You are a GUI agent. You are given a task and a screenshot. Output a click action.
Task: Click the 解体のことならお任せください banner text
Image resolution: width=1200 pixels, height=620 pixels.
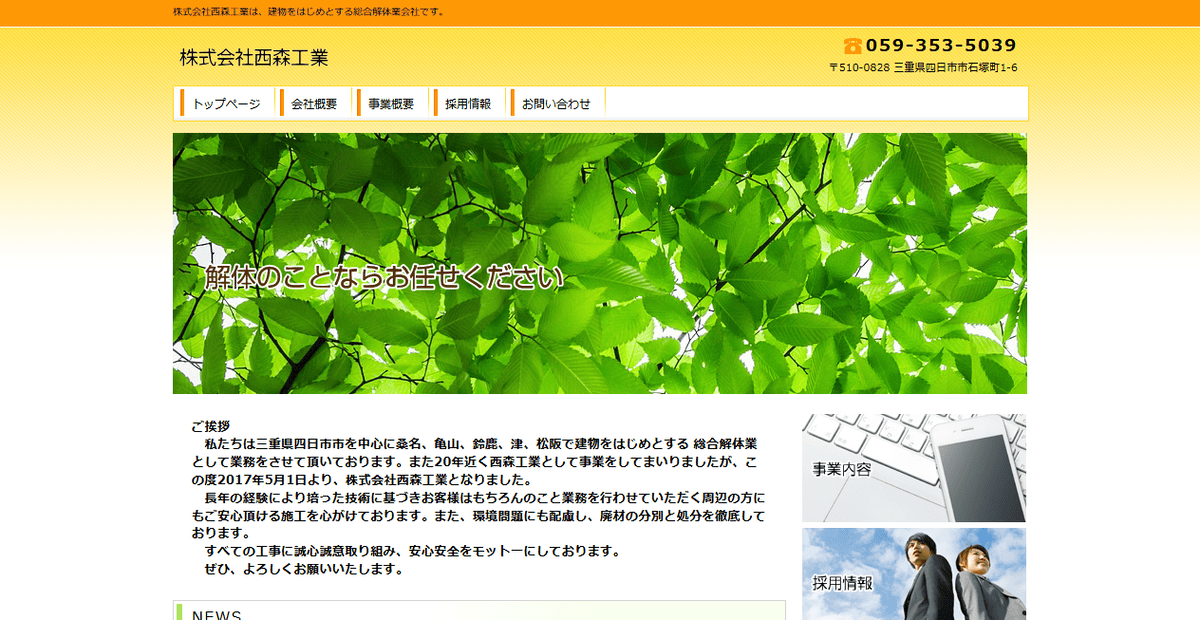382,280
